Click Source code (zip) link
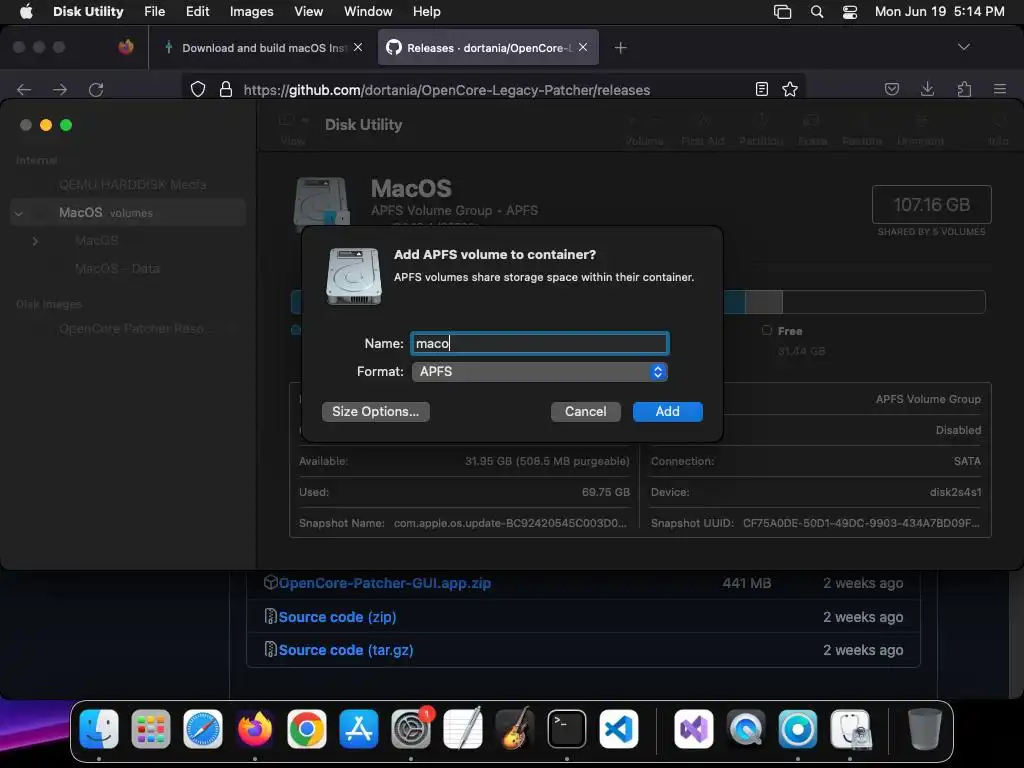1024x768 pixels. (337, 617)
